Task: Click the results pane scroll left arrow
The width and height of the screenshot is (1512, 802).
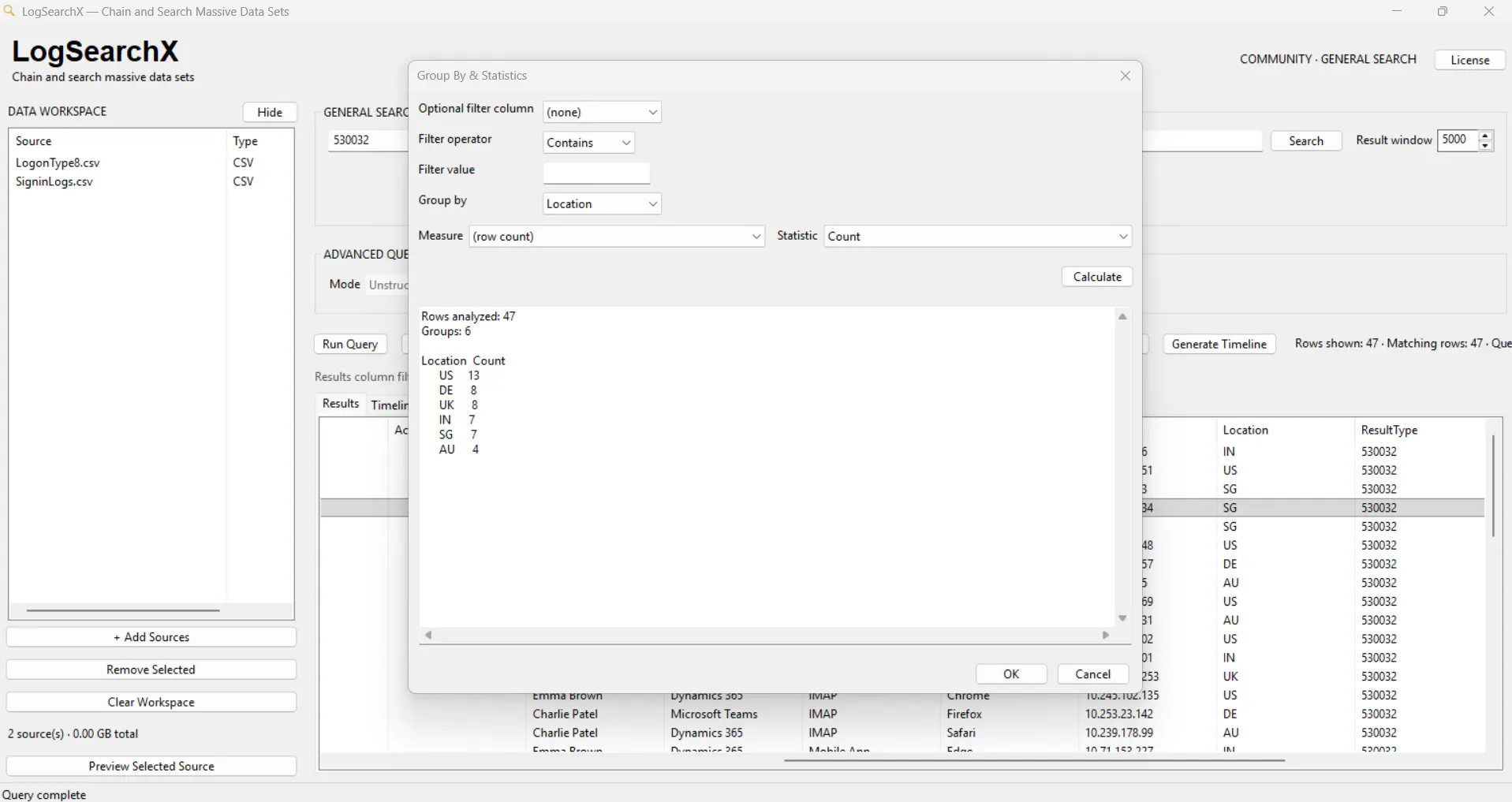Action: 428,635
